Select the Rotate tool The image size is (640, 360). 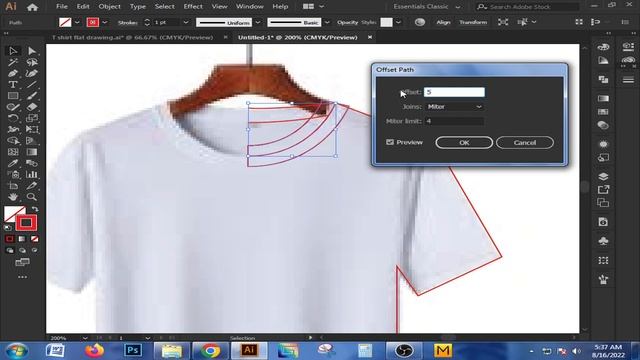tap(13, 118)
